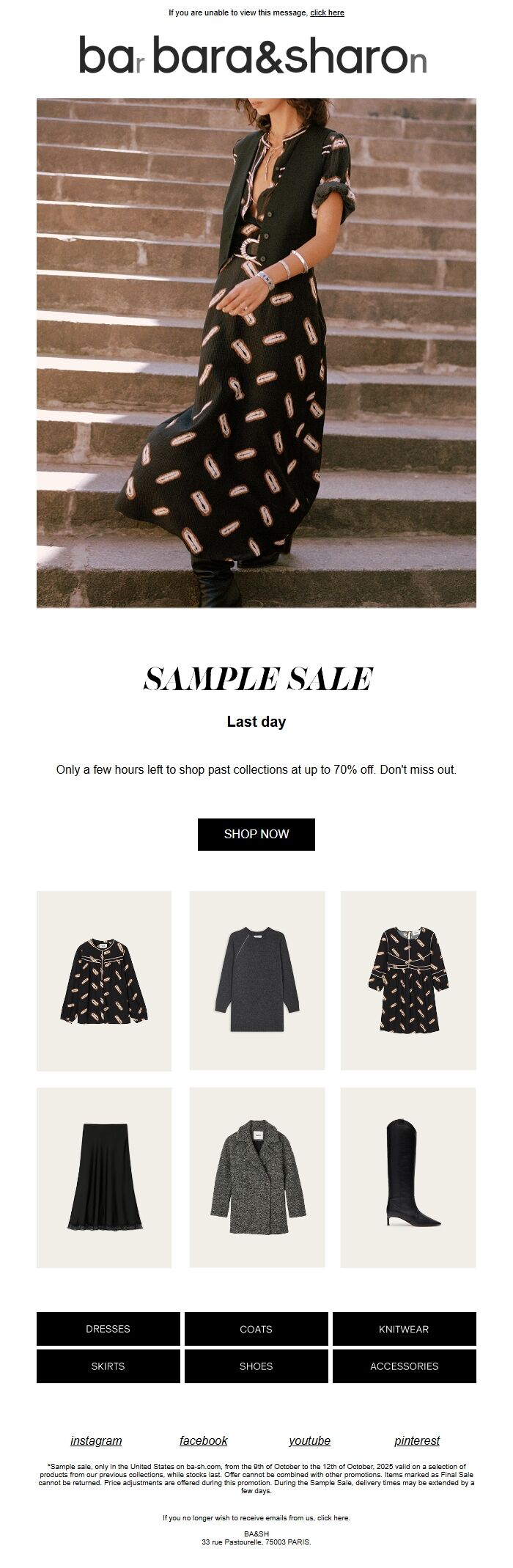This screenshot has width=513, height=1568.
Task: Click the bar bara&sharon logo header
Action: pos(253,55)
